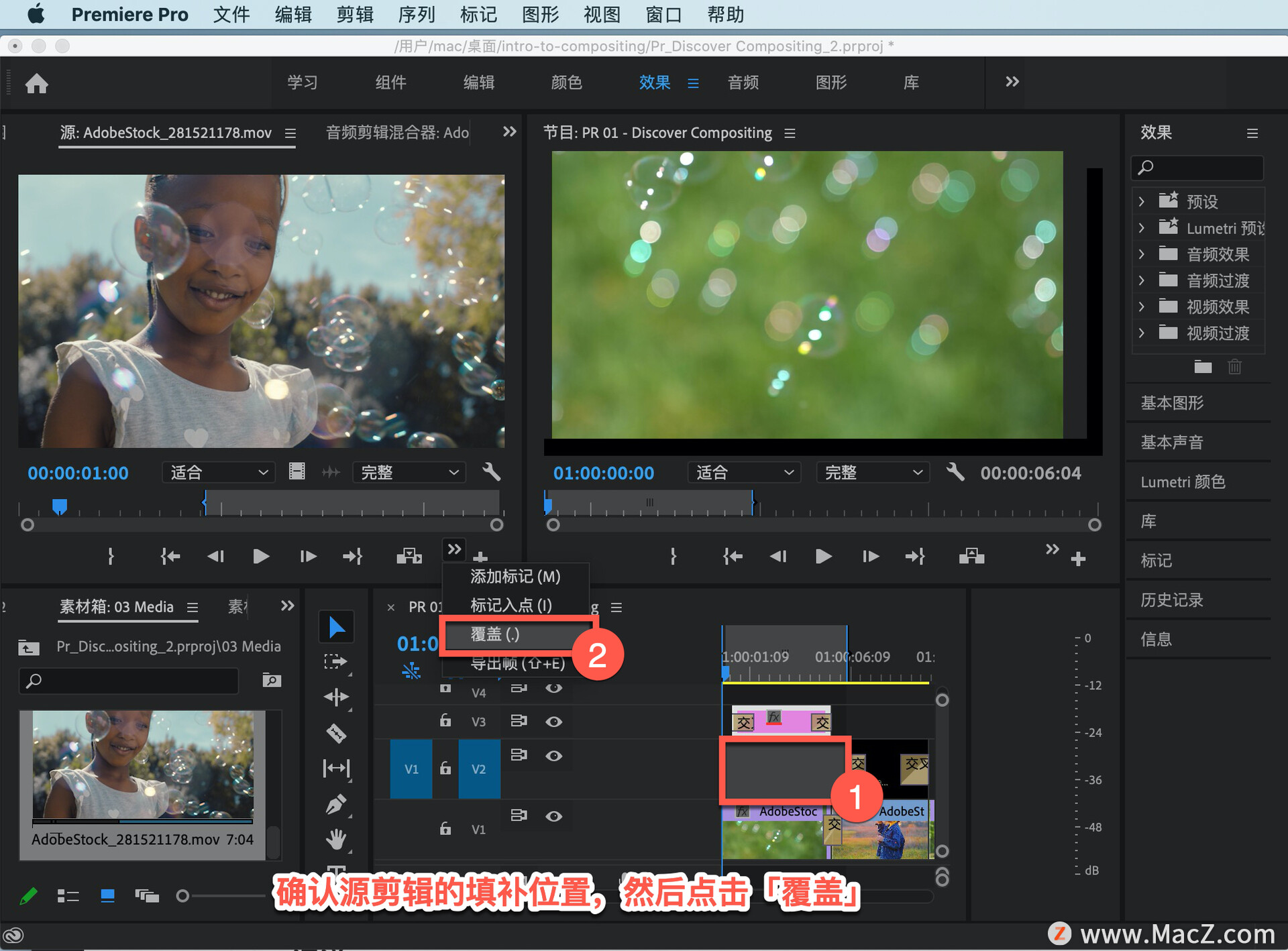The image size is (1288, 951).
Task: Expand 音频效果 folder
Action: pos(1142,254)
